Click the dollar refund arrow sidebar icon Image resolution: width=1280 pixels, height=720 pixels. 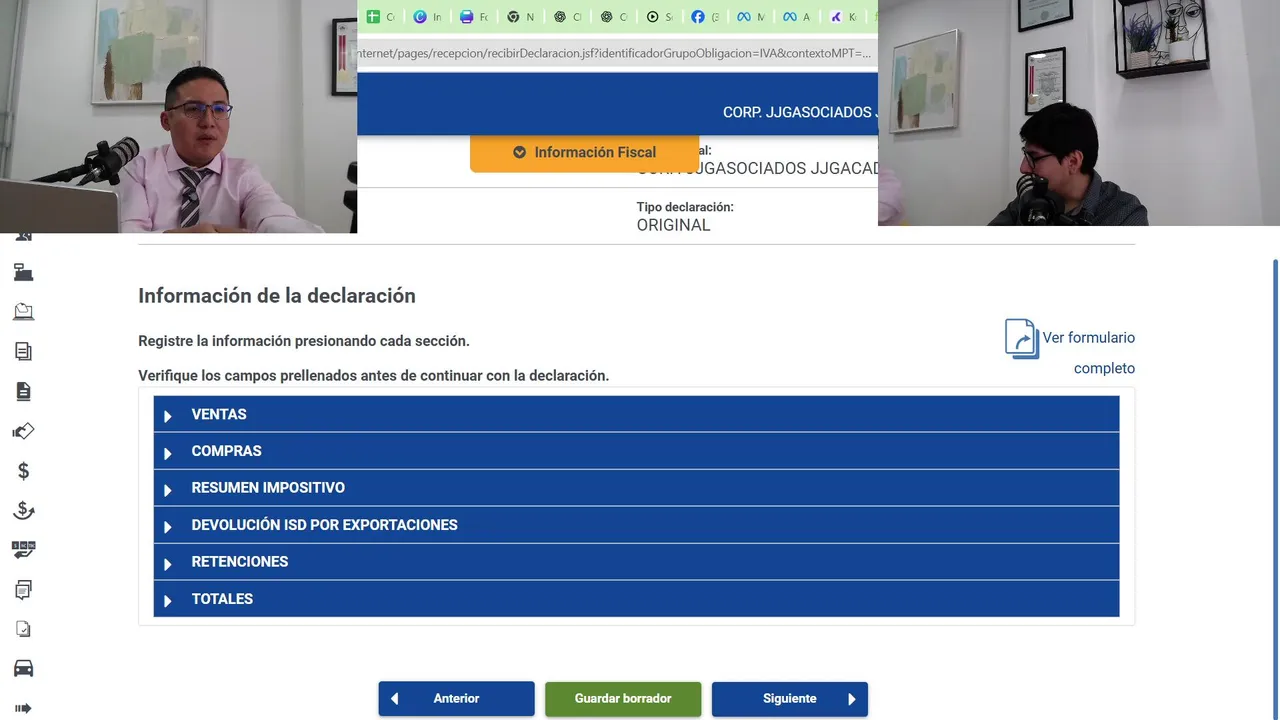coord(23,510)
